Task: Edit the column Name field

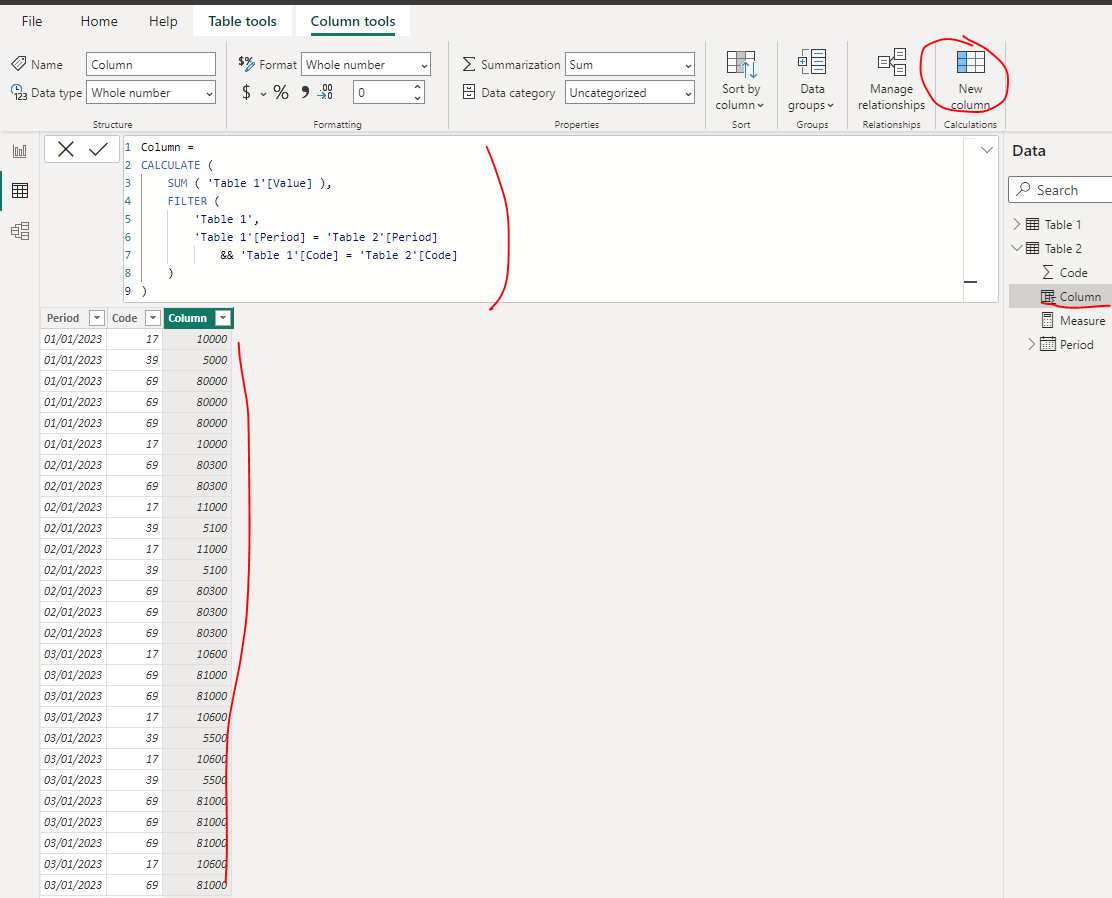Action: 150,65
